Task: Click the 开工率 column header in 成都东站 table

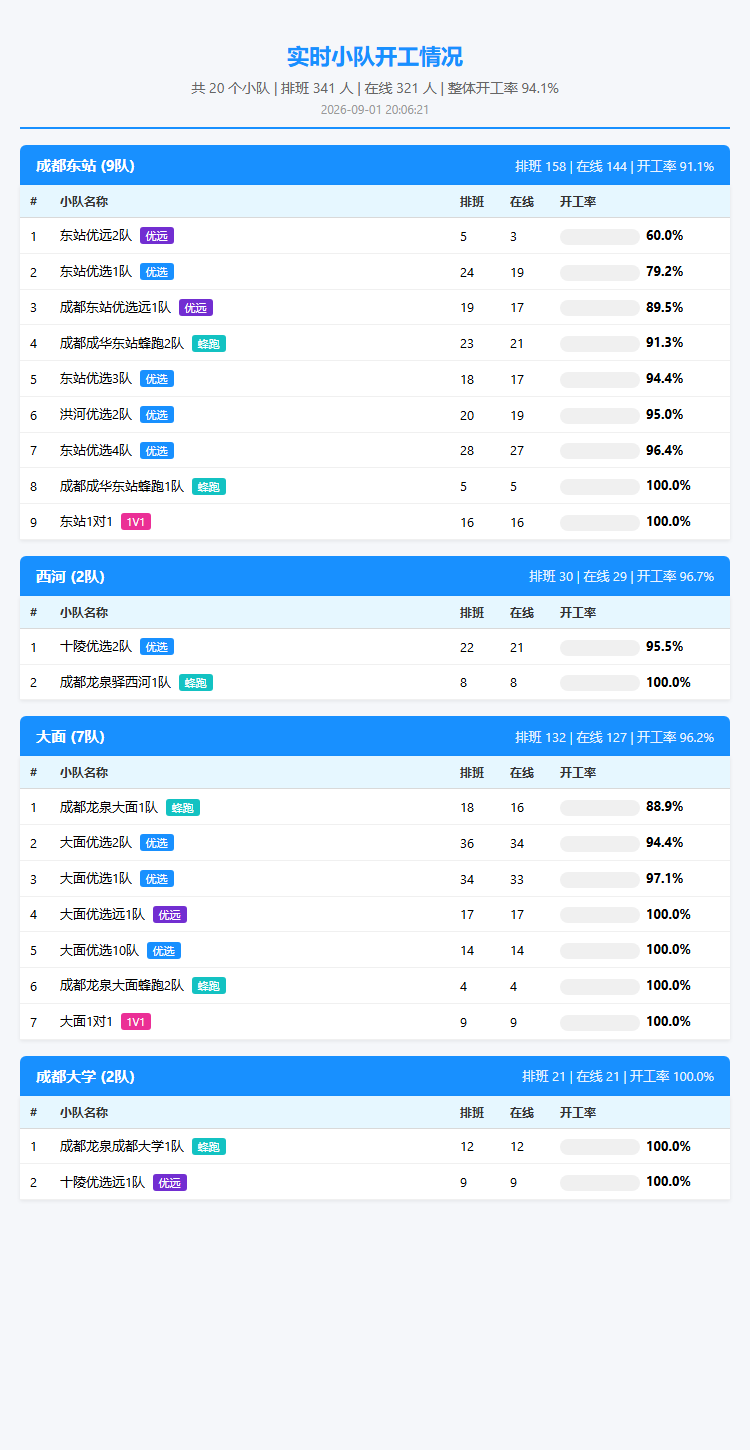Action: pyautogui.click(x=578, y=202)
